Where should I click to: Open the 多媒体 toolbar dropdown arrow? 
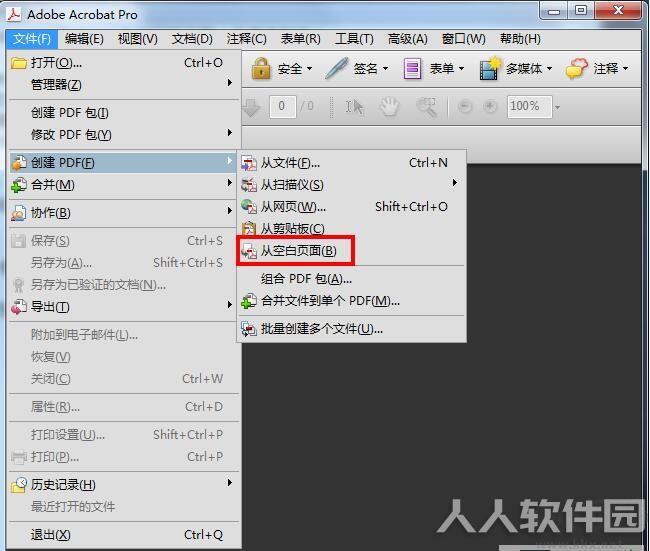click(x=549, y=68)
